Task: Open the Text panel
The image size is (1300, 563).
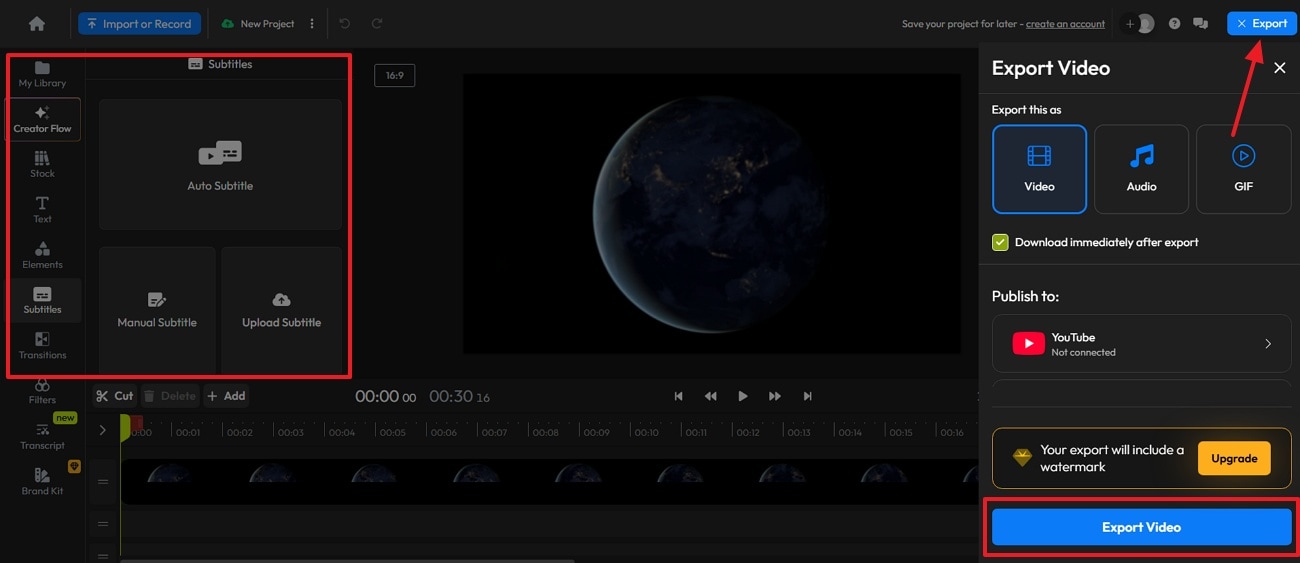Action: pos(42,210)
